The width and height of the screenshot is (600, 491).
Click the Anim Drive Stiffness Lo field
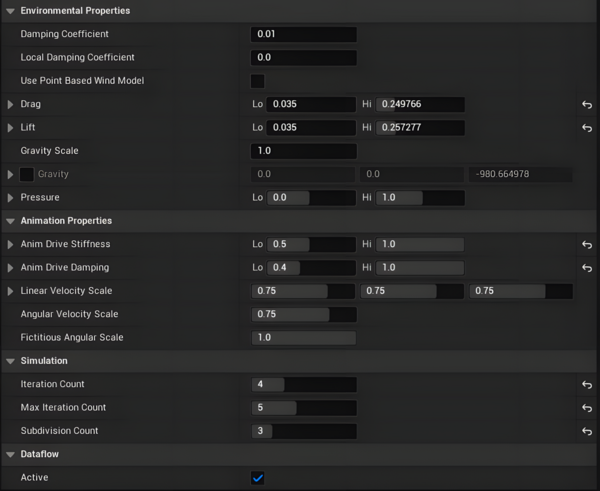(x=311, y=244)
